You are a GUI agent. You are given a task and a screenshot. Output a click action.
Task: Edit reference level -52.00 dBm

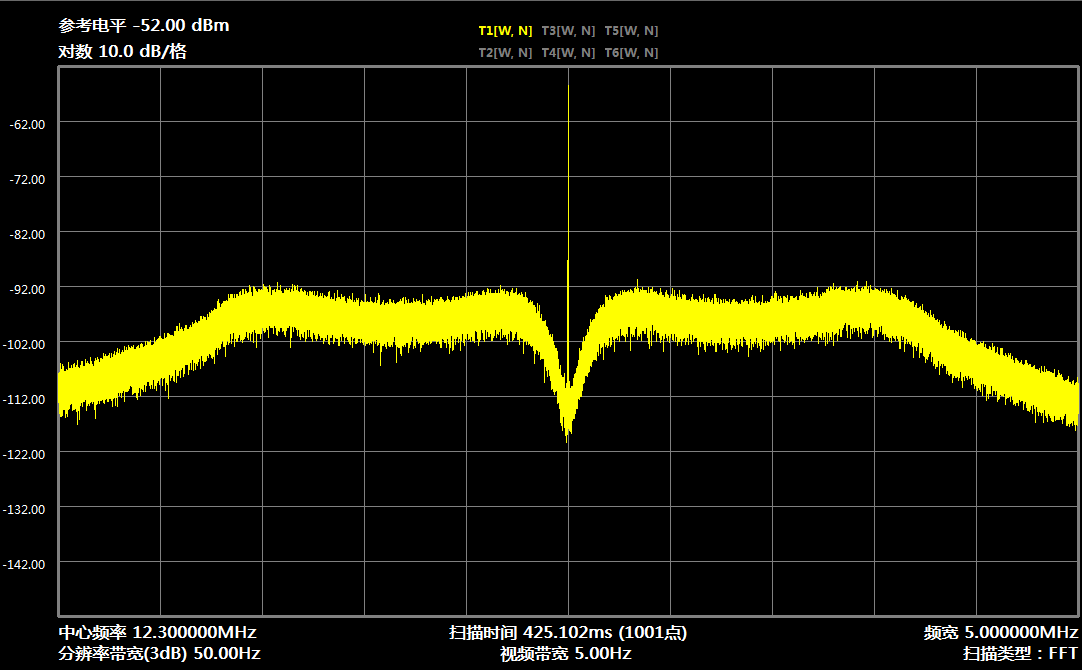pos(144,26)
